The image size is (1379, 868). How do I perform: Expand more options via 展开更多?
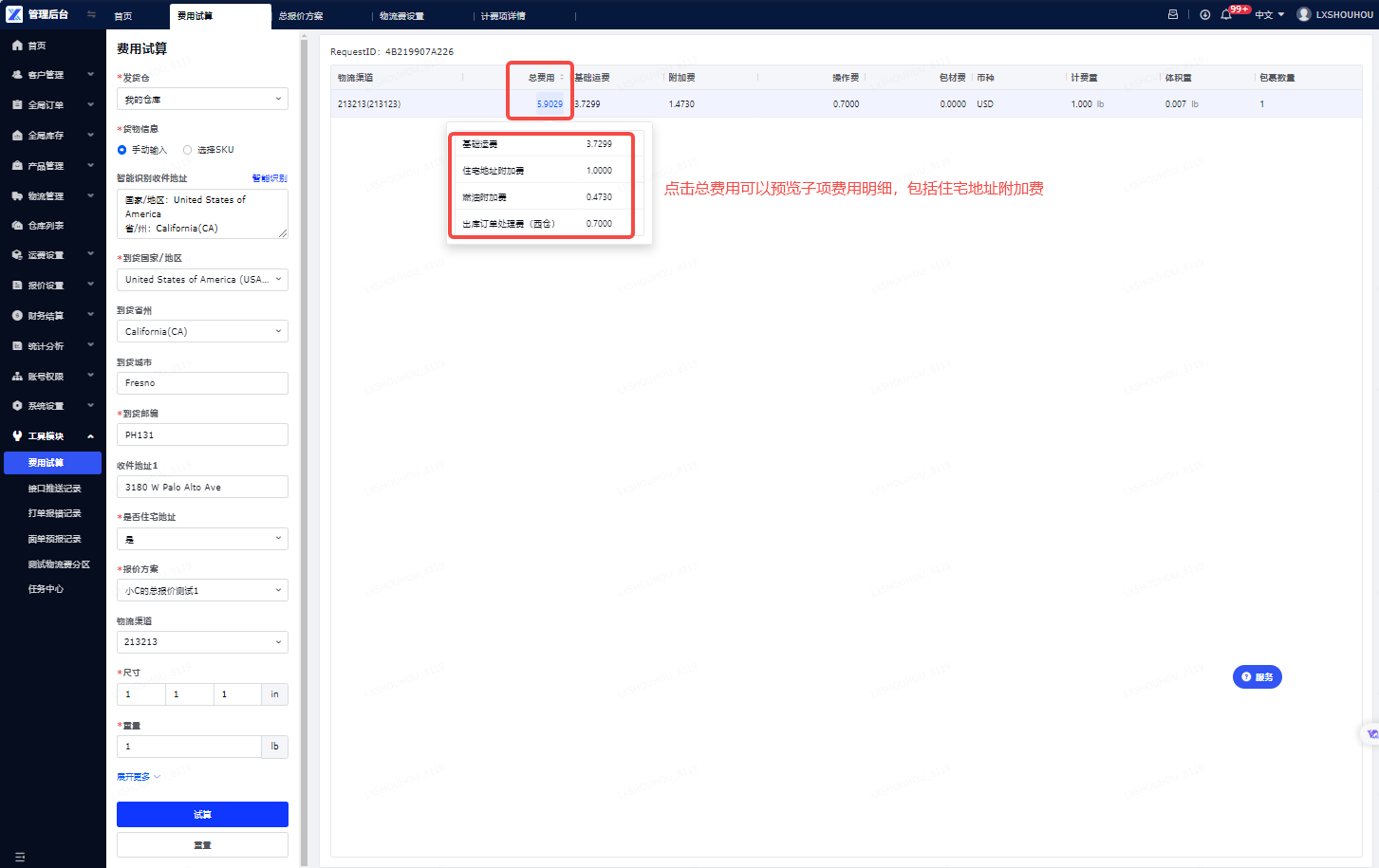click(x=139, y=777)
